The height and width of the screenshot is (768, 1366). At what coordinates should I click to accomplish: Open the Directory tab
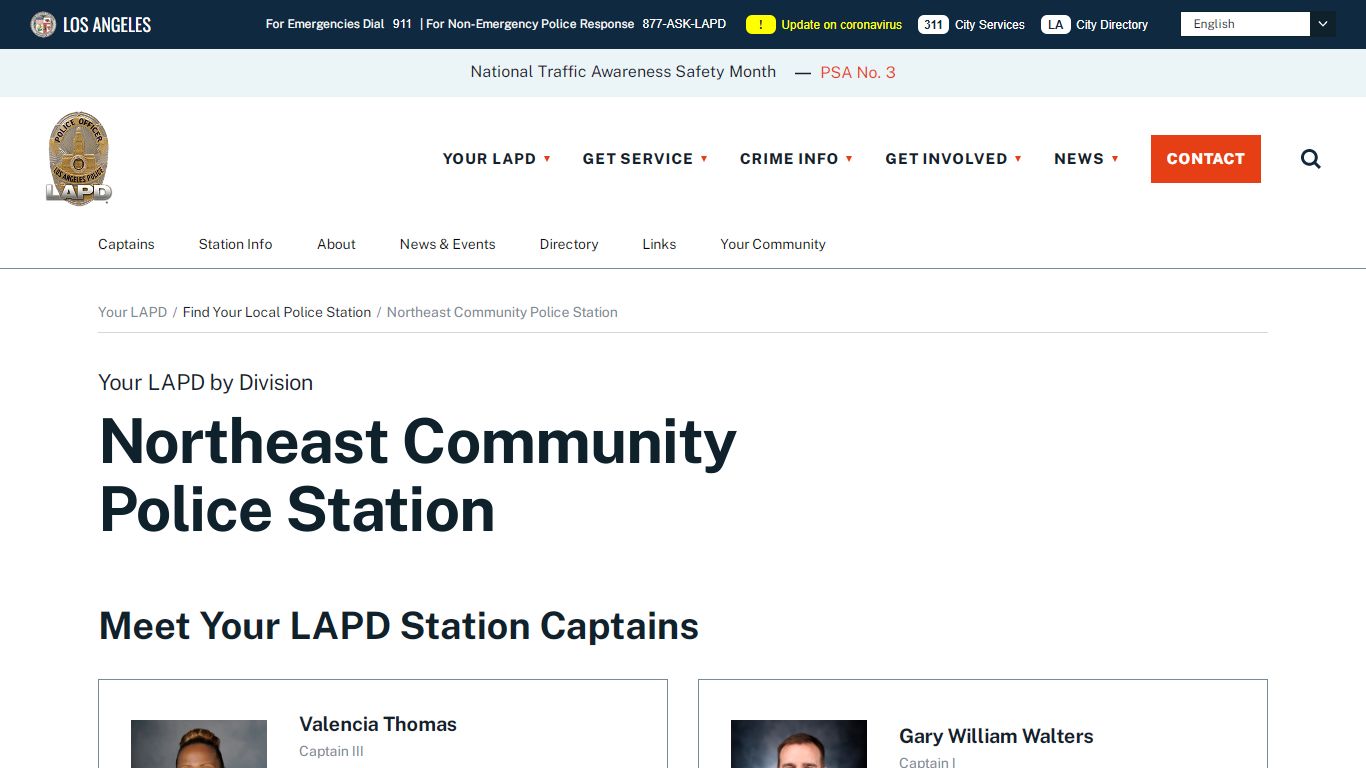pyautogui.click(x=569, y=244)
